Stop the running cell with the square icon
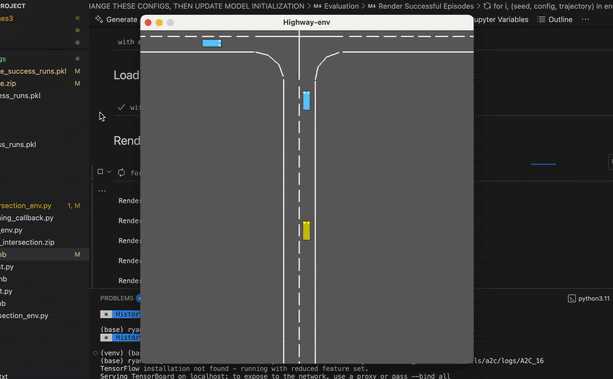 [100, 172]
